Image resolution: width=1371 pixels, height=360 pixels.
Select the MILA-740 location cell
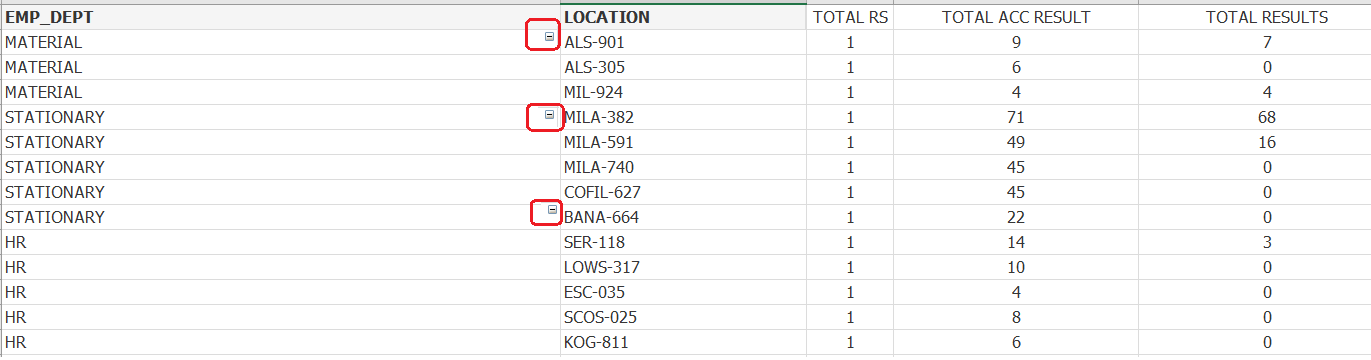coord(683,167)
